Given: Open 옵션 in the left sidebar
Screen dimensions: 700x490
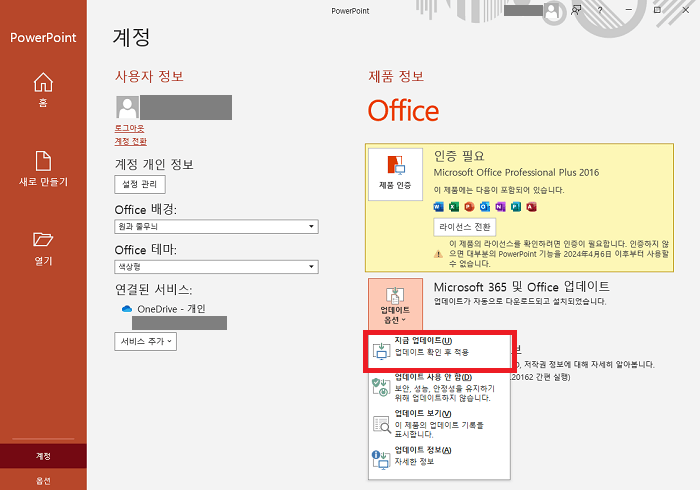Looking at the screenshot, I should pyautogui.click(x=43, y=481).
